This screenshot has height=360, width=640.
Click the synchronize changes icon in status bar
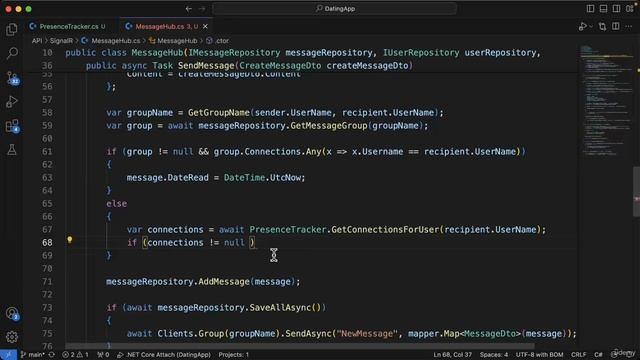[x=52, y=355]
